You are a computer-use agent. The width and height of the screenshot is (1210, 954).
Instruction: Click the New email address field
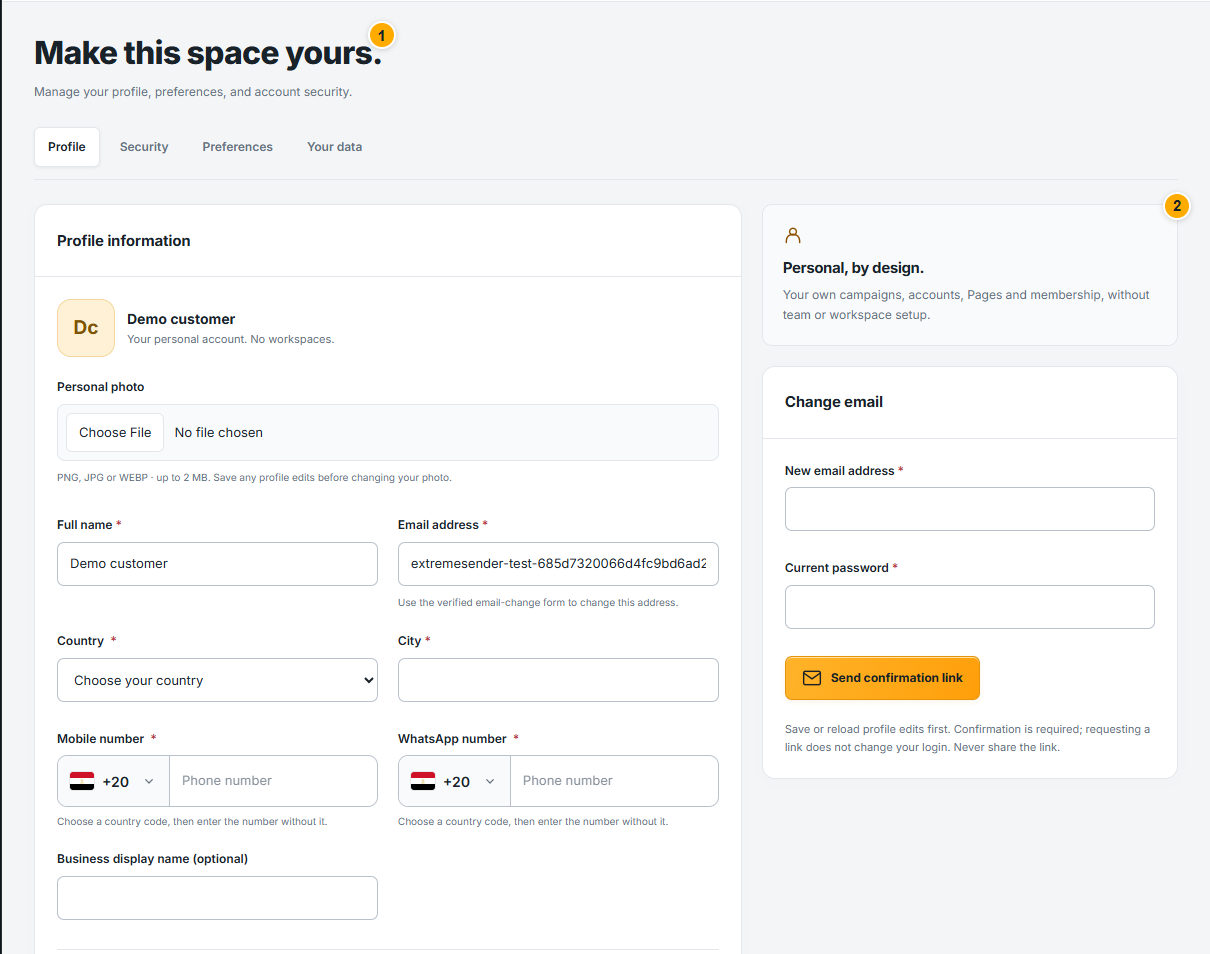(x=970, y=509)
